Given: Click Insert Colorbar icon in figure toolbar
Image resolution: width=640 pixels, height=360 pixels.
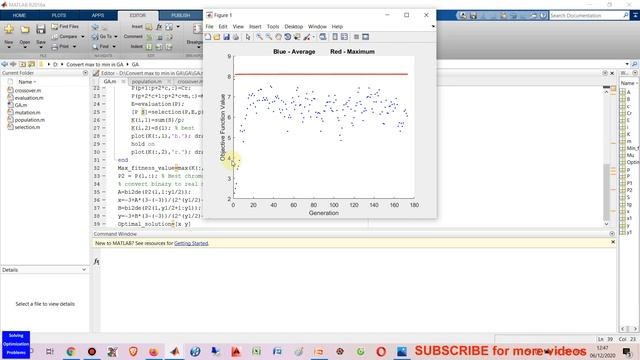Looking at the screenshot, I should [x=335, y=37].
